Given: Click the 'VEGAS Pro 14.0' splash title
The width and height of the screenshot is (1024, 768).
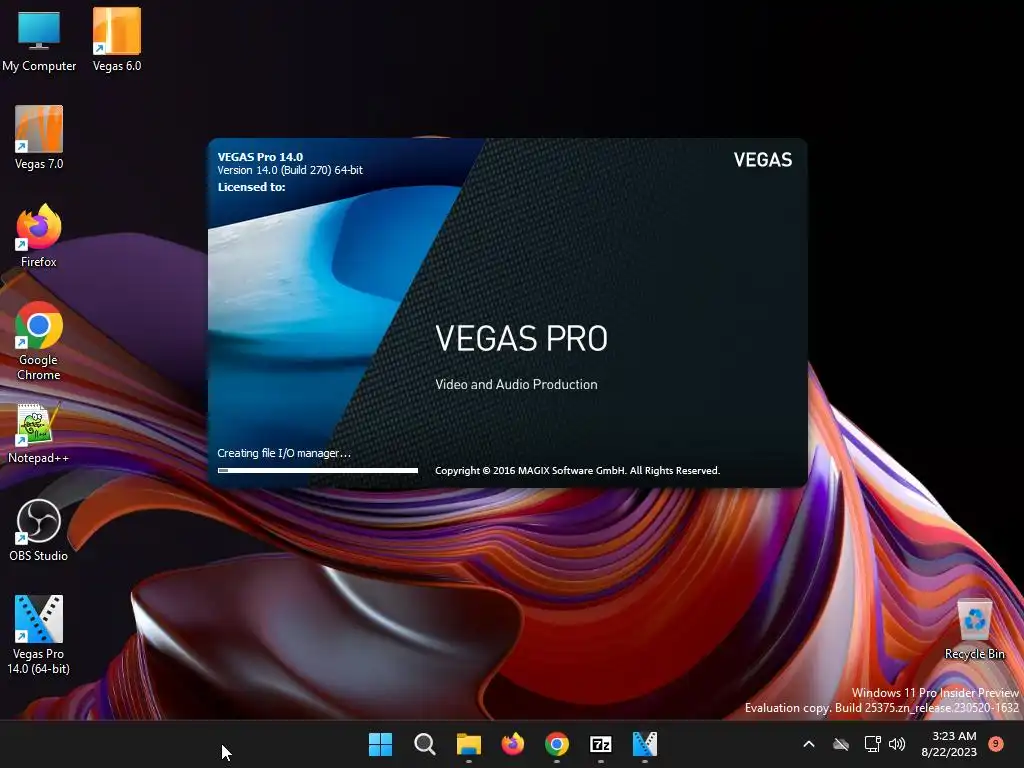Looking at the screenshot, I should click(260, 157).
